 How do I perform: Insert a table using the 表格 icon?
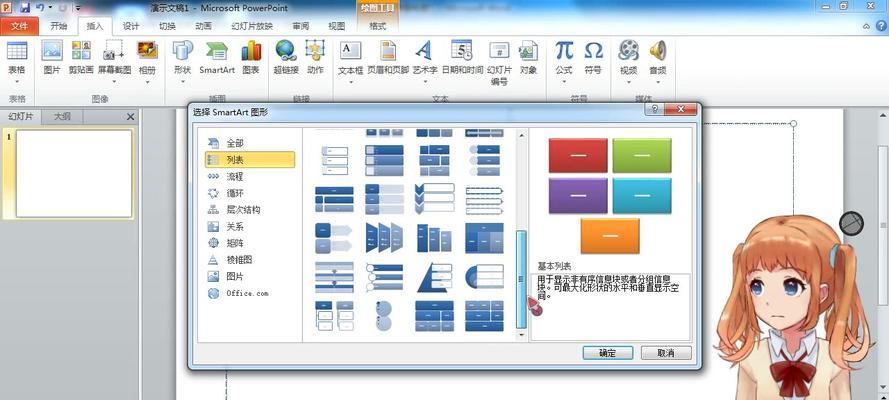pos(16,52)
